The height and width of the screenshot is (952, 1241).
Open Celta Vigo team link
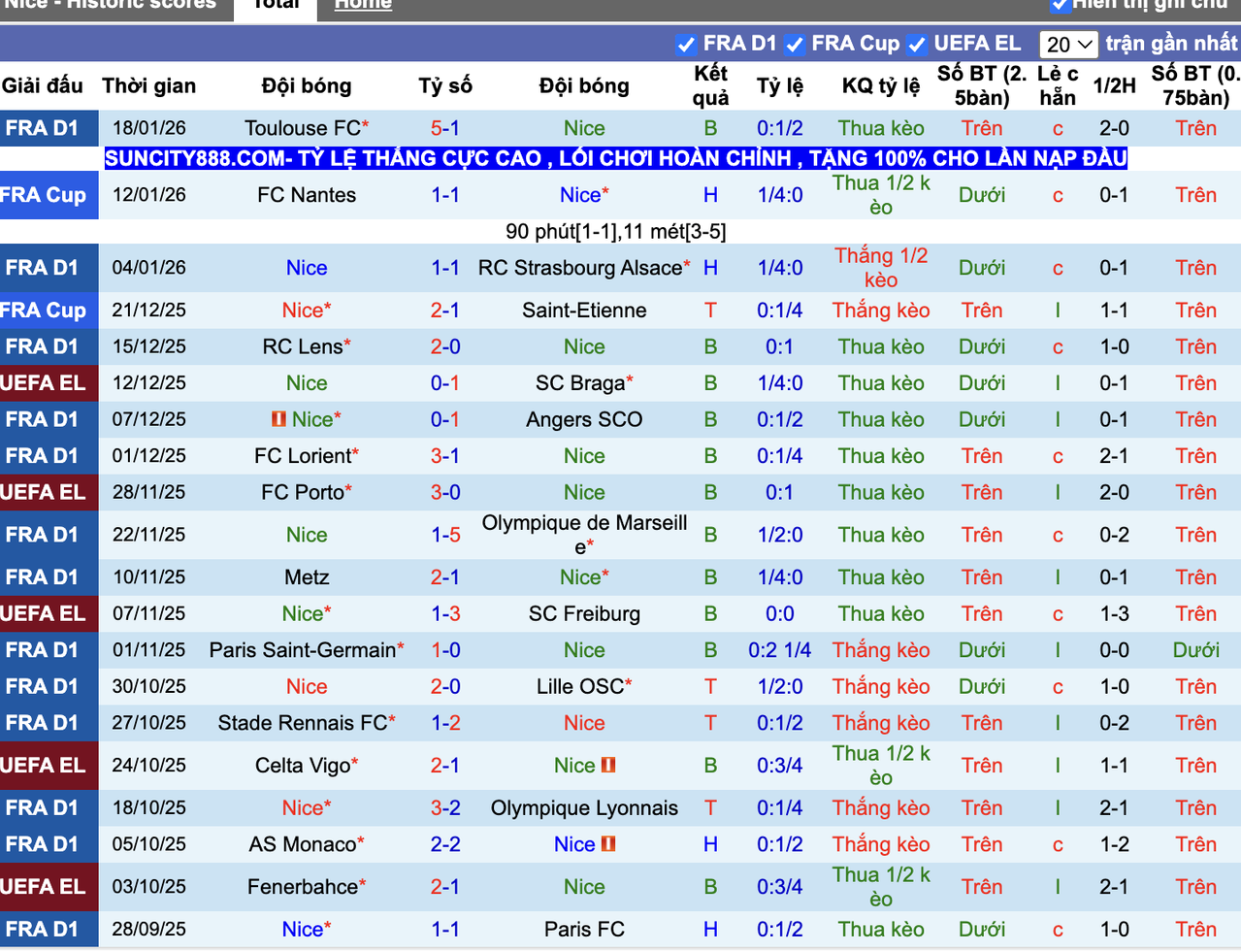[303, 766]
